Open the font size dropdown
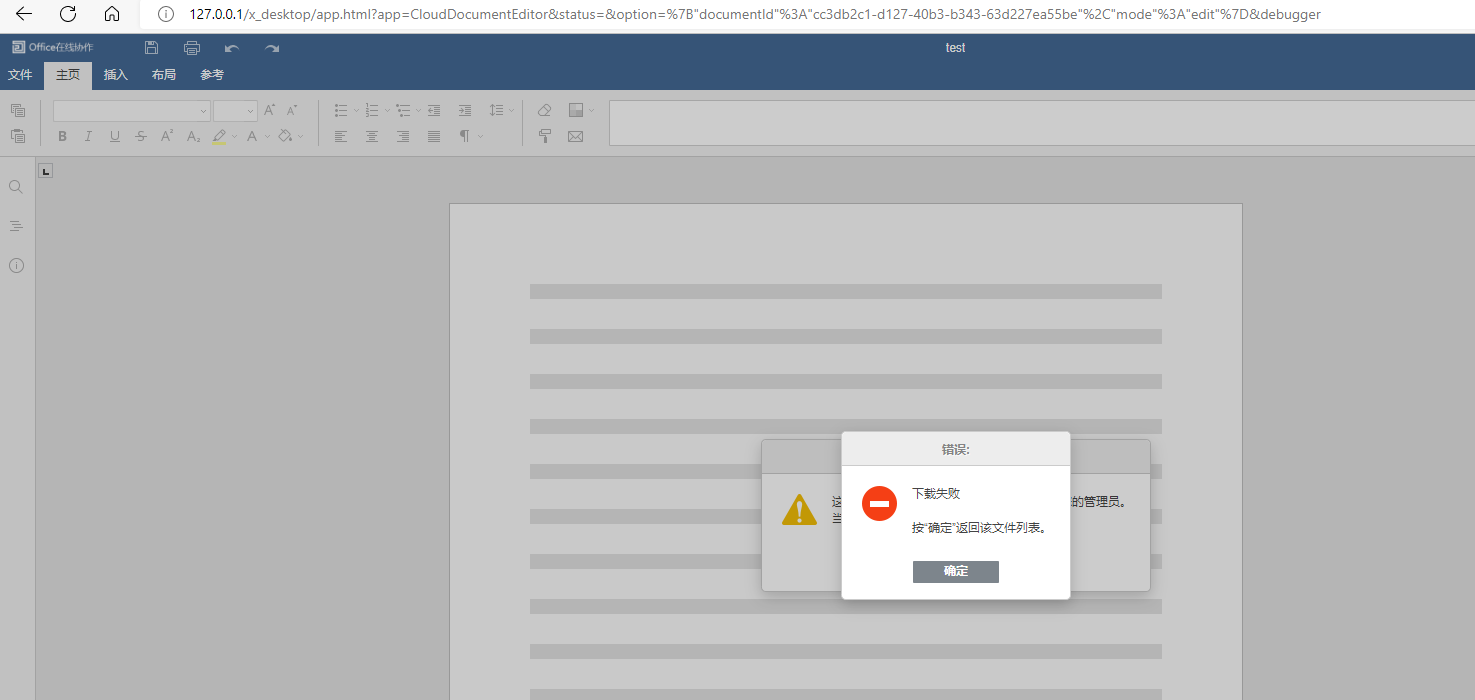Viewport: 1475px width, 700px height. tap(251, 111)
